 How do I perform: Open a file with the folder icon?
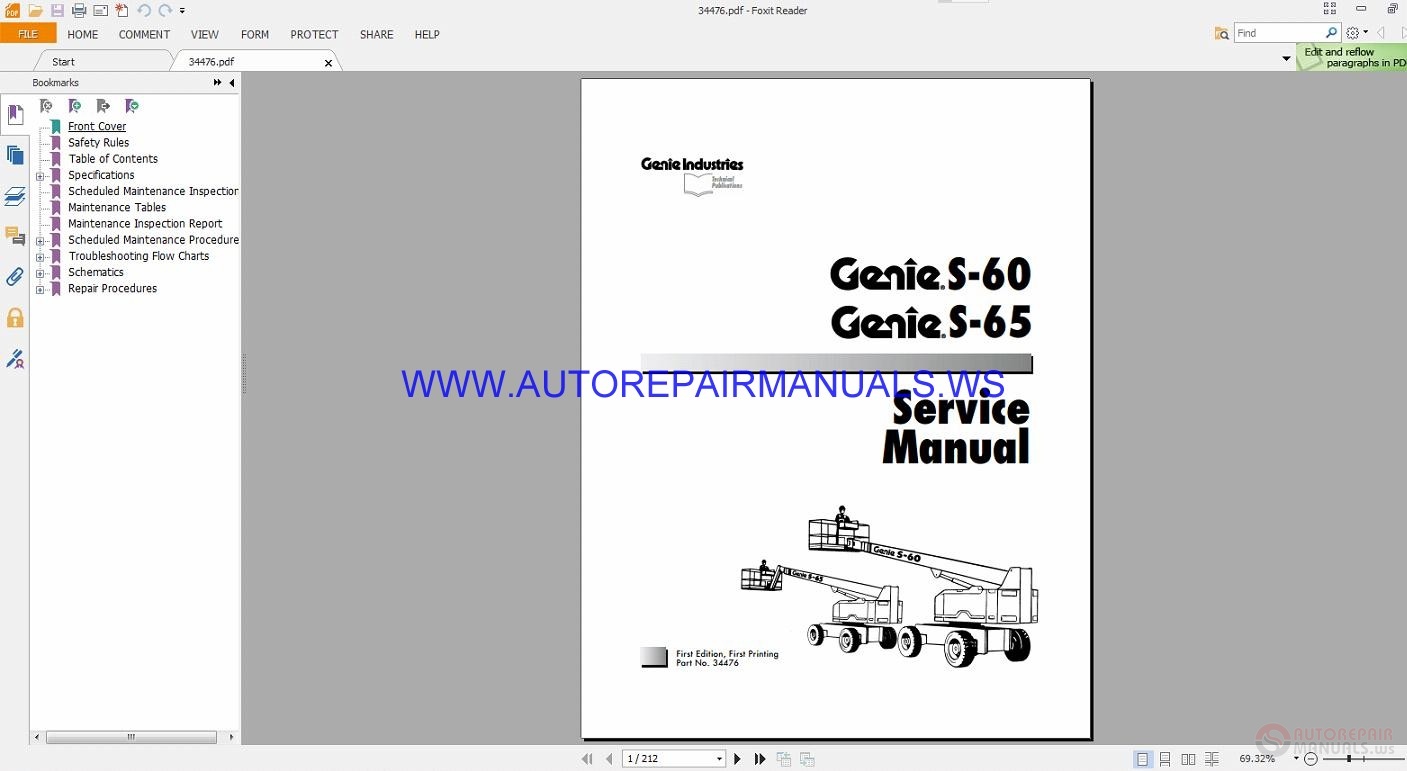point(36,10)
